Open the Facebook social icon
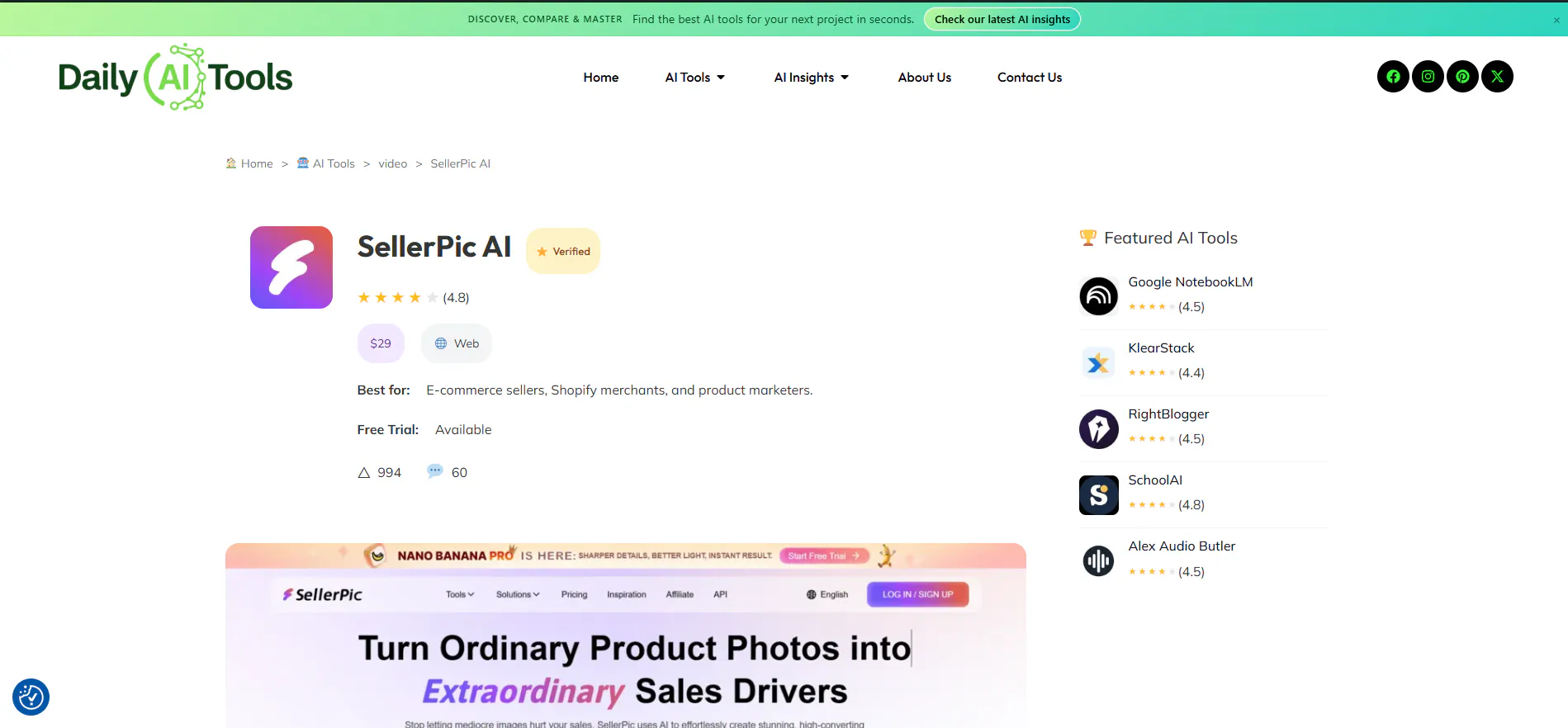Screen dimensions: 1568x728 click(x=1393, y=77)
